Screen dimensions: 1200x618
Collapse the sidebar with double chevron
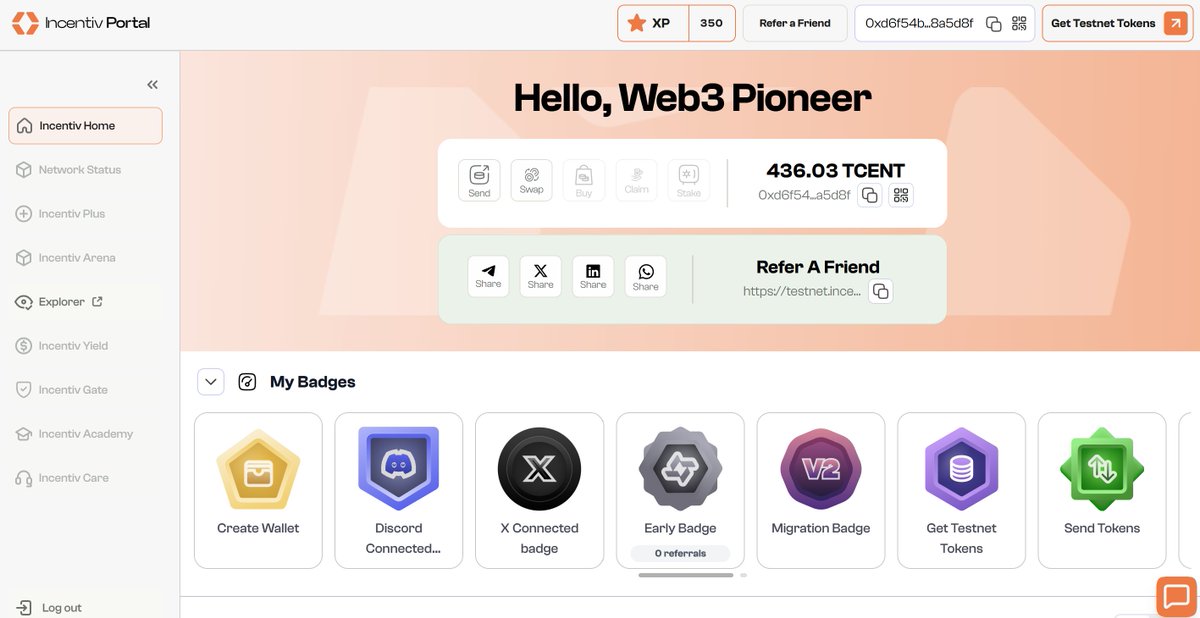tap(152, 85)
